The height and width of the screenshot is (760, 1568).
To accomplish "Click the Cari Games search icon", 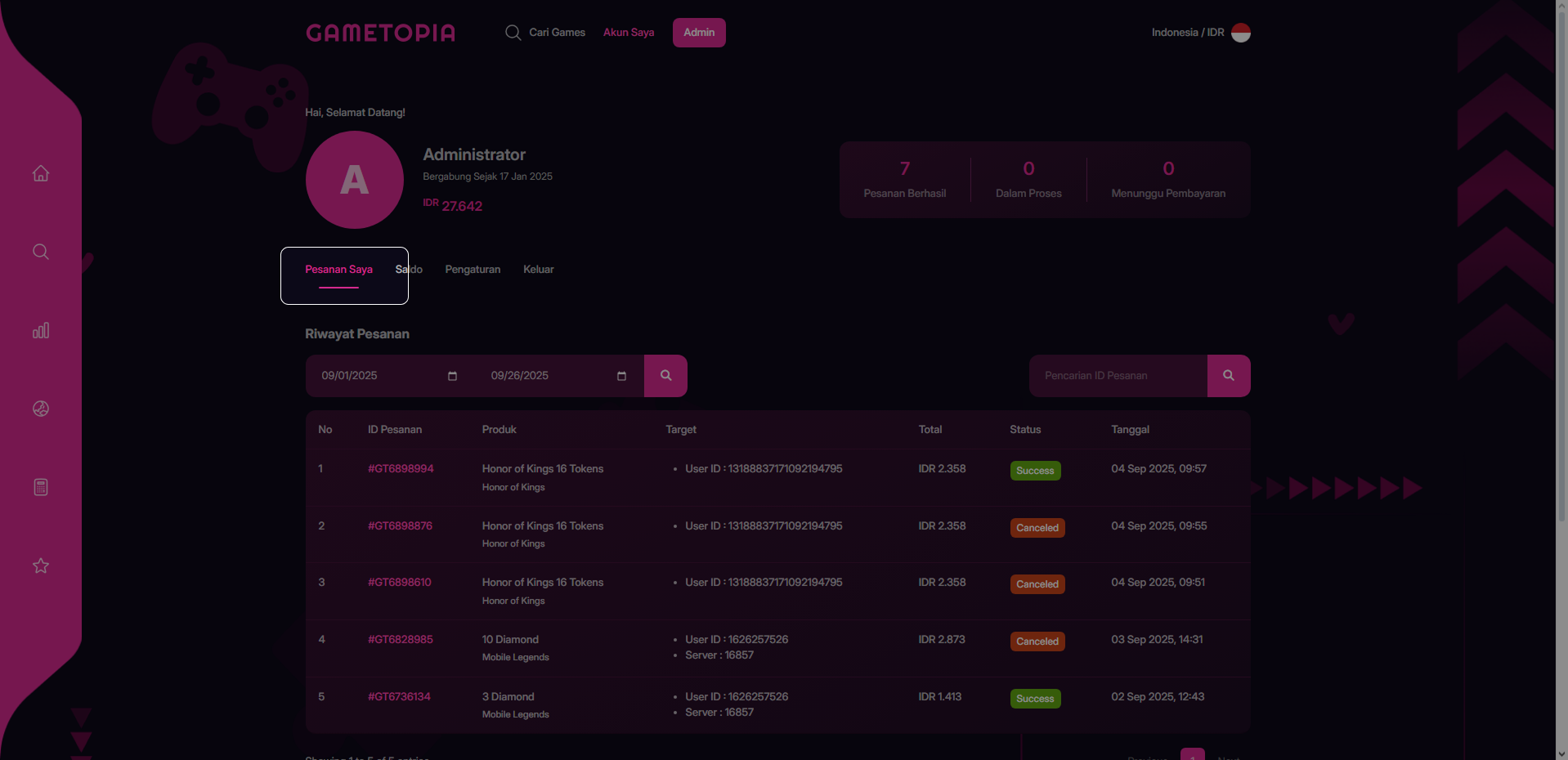I will pos(513,33).
